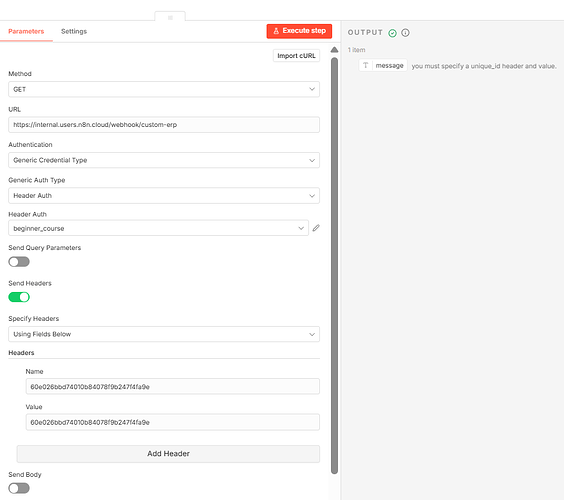The width and height of the screenshot is (564, 500).
Task: Click the info icon next to OUTPUT
Action: 405,33
